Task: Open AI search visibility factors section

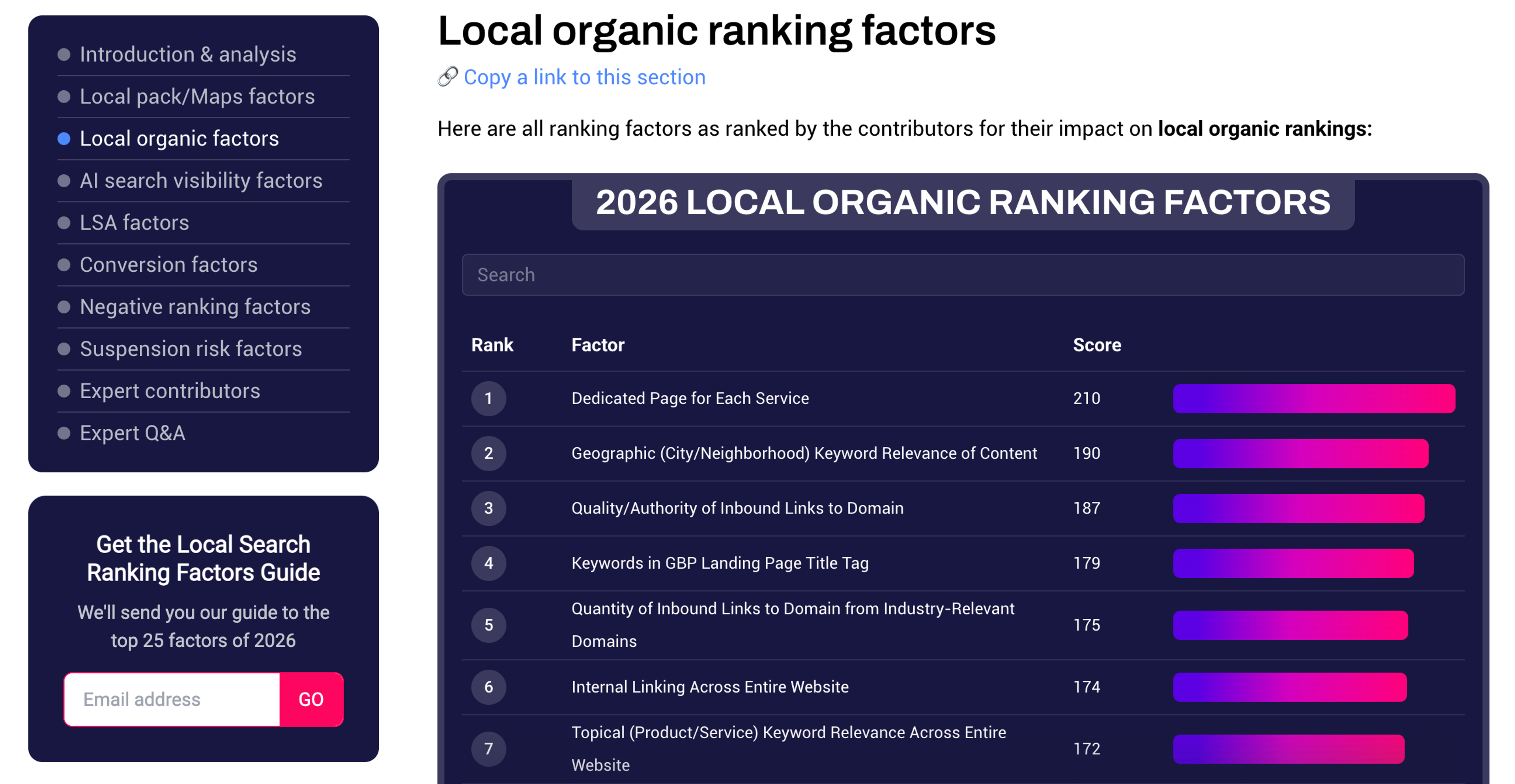Action: (201, 181)
